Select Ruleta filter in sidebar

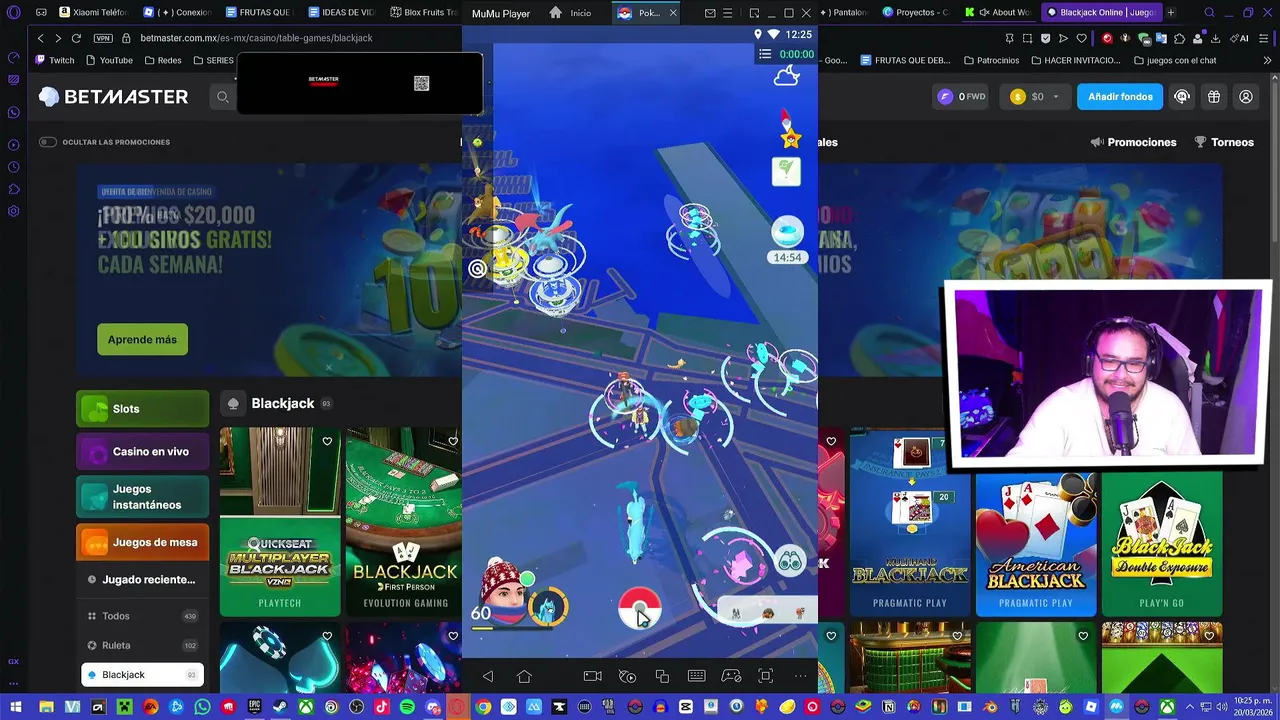click(142, 645)
